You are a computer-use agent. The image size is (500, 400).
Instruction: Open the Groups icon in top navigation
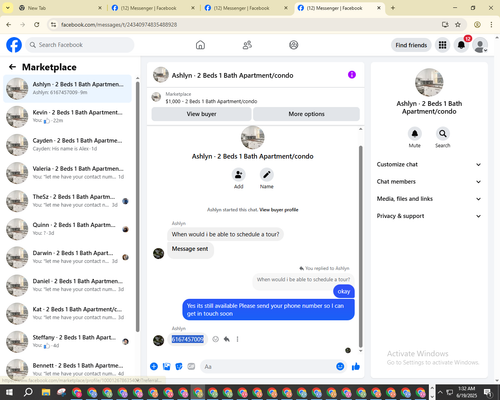click(x=294, y=45)
